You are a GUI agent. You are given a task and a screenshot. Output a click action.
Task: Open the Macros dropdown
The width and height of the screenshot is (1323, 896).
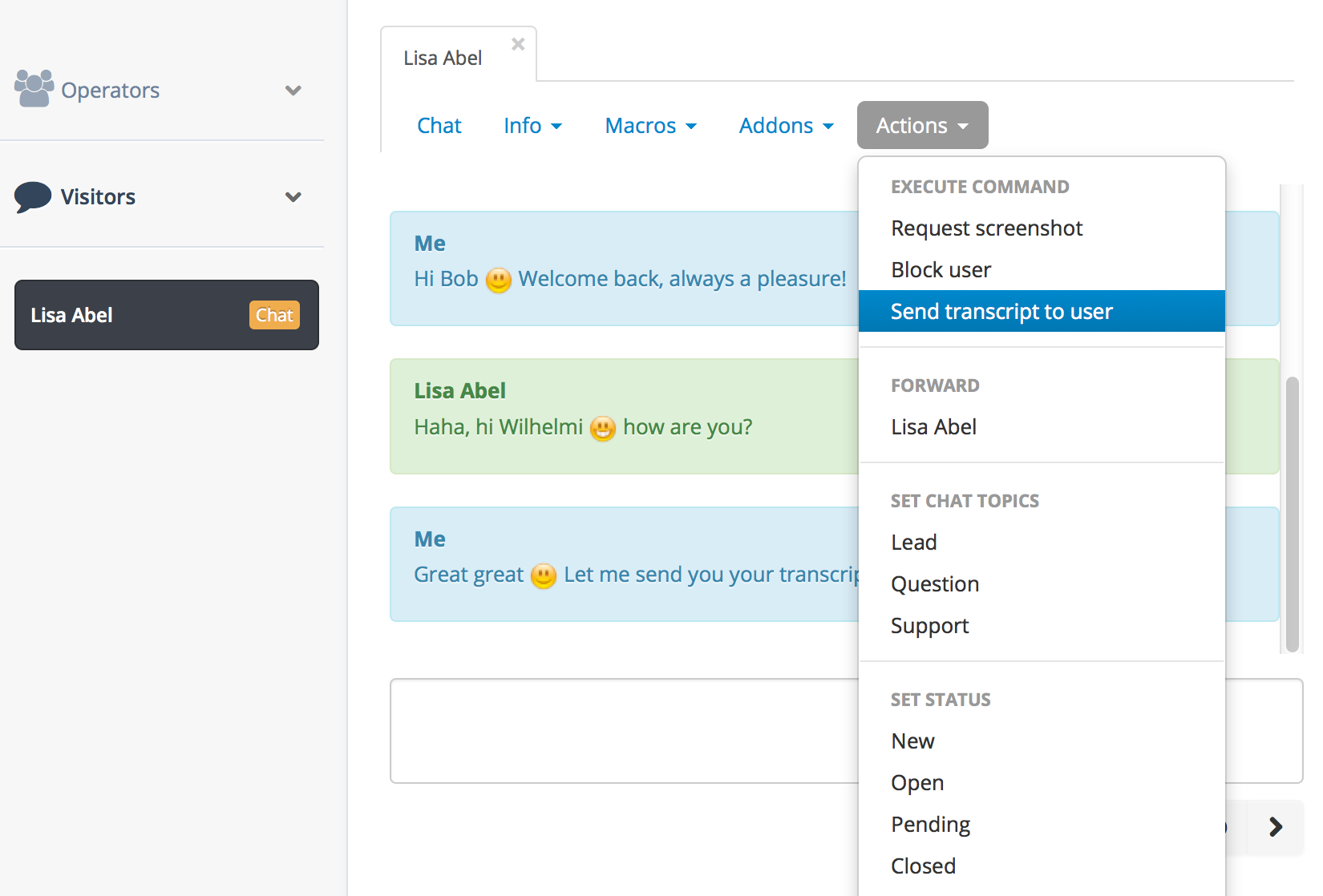(x=650, y=126)
